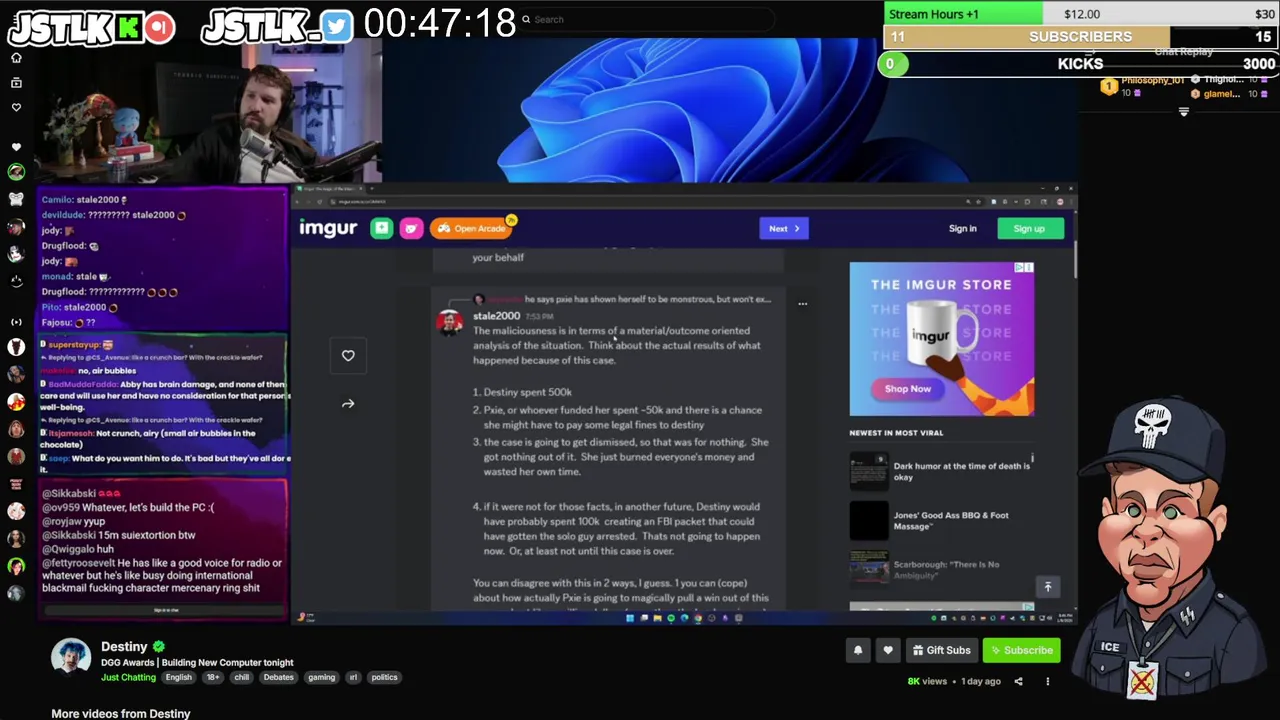Expand the chat leaderboard chevron
The image size is (1280, 720).
coord(1183,112)
